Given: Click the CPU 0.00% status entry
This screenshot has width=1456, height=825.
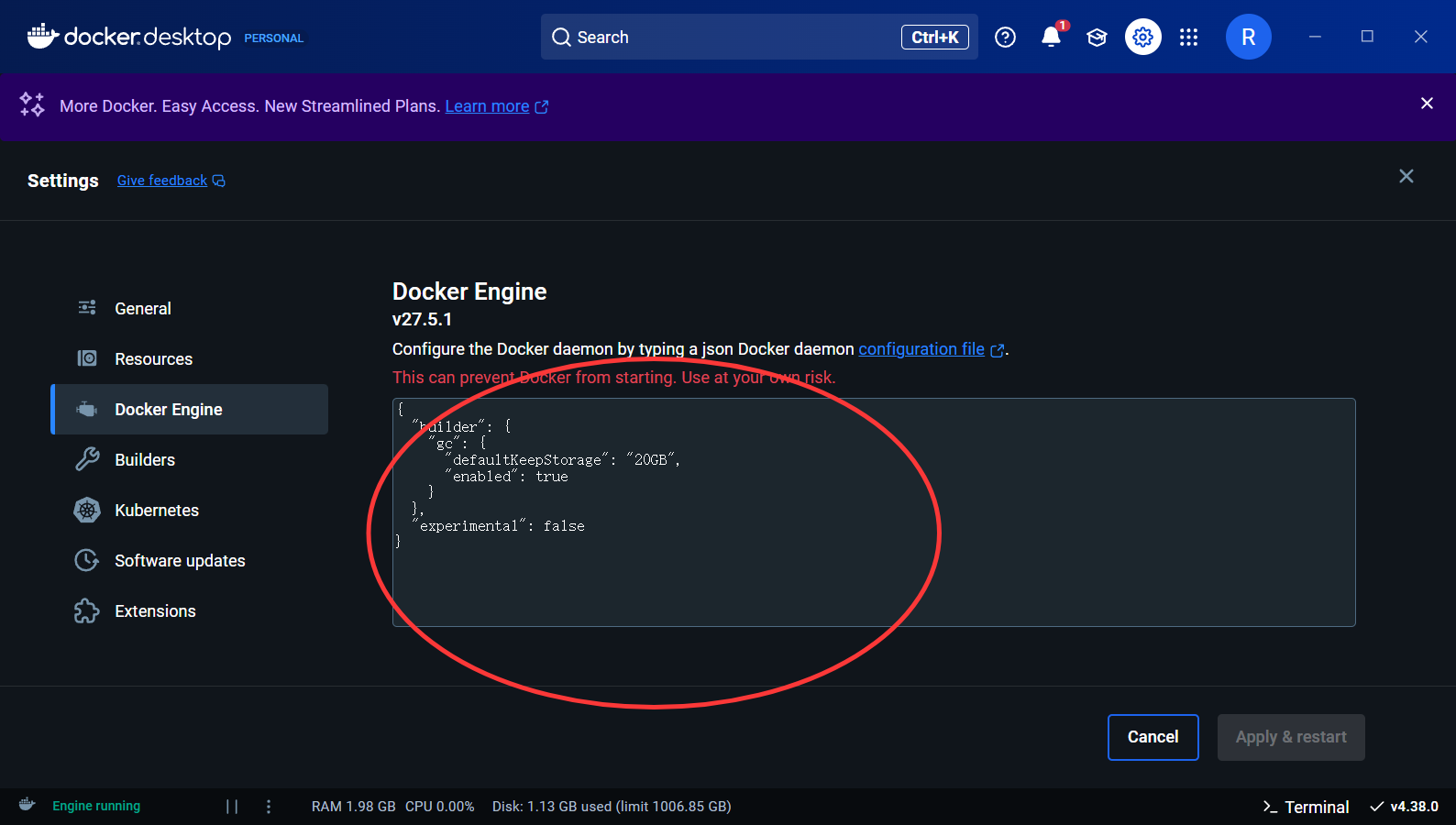Looking at the screenshot, I should click(440, 807).
